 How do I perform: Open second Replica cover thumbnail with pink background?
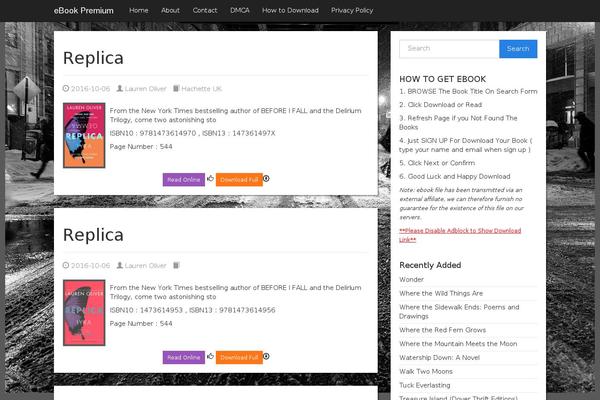84,313
